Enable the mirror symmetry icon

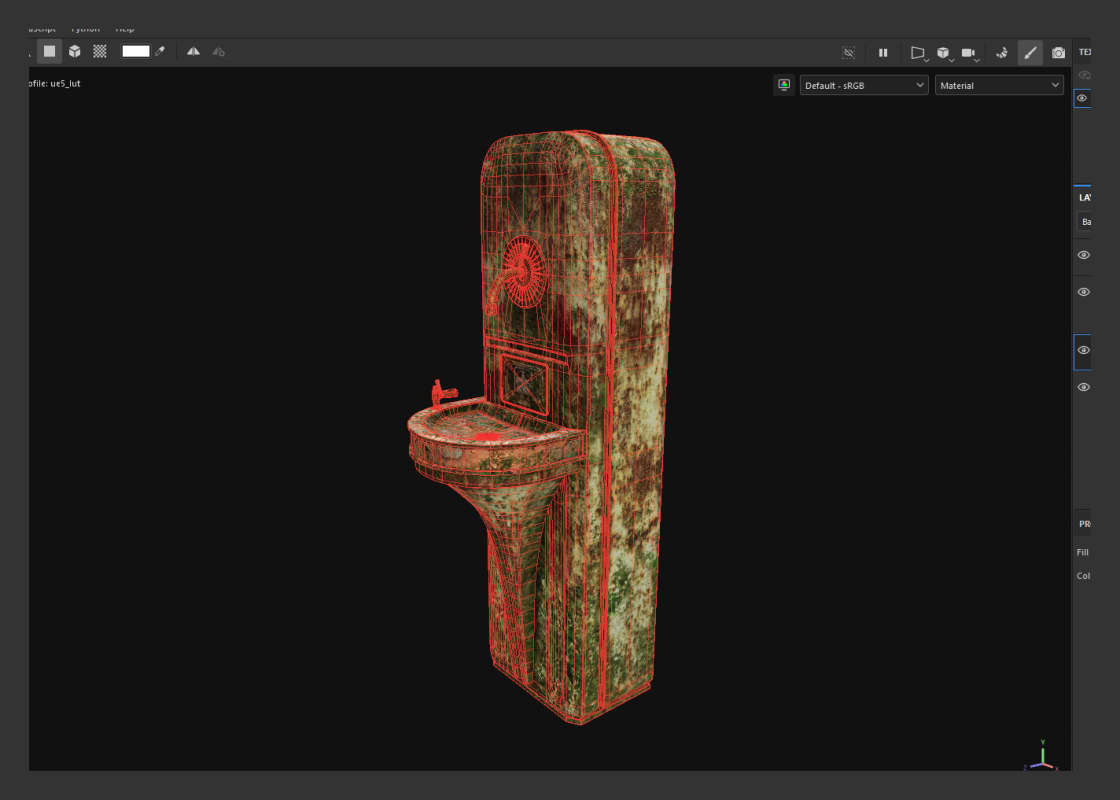(x=193, y=51)
